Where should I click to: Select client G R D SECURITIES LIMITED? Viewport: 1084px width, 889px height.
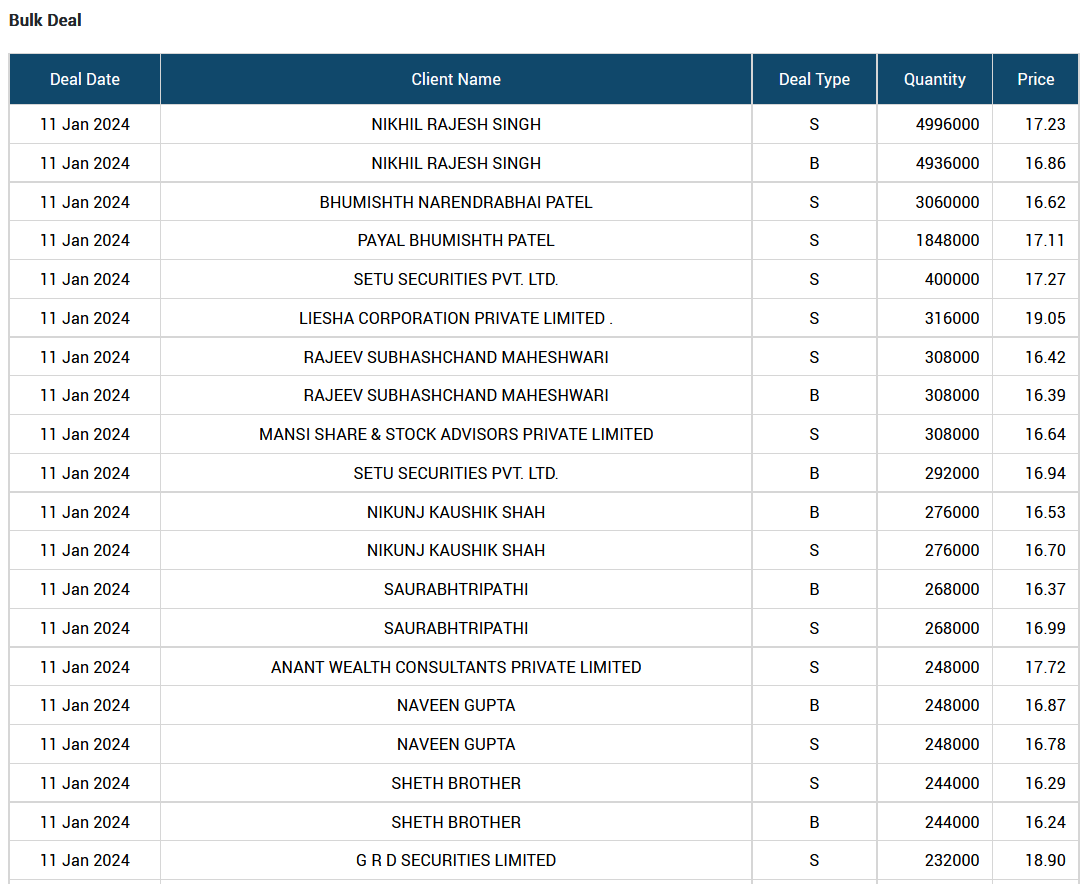click(x=456, y=860)
